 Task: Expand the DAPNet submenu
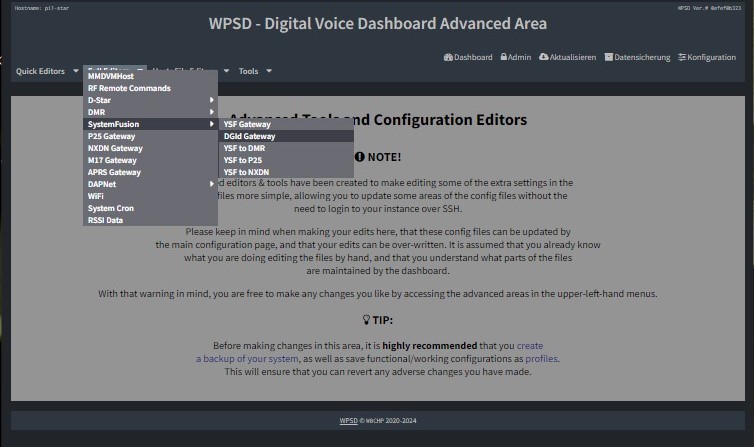click(150, 184)
